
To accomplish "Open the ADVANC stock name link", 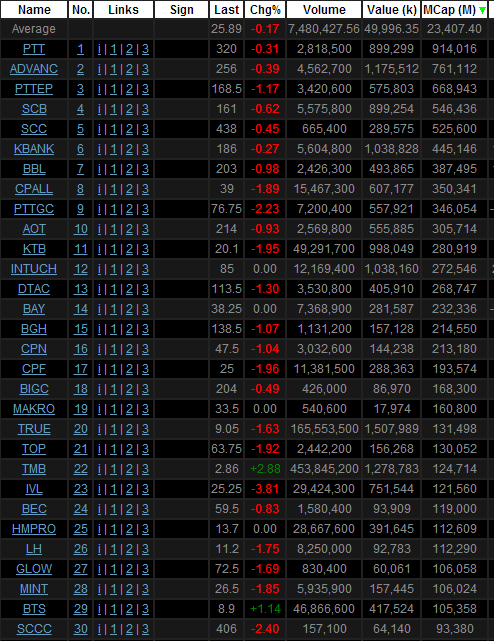I will tap(34, 69).
